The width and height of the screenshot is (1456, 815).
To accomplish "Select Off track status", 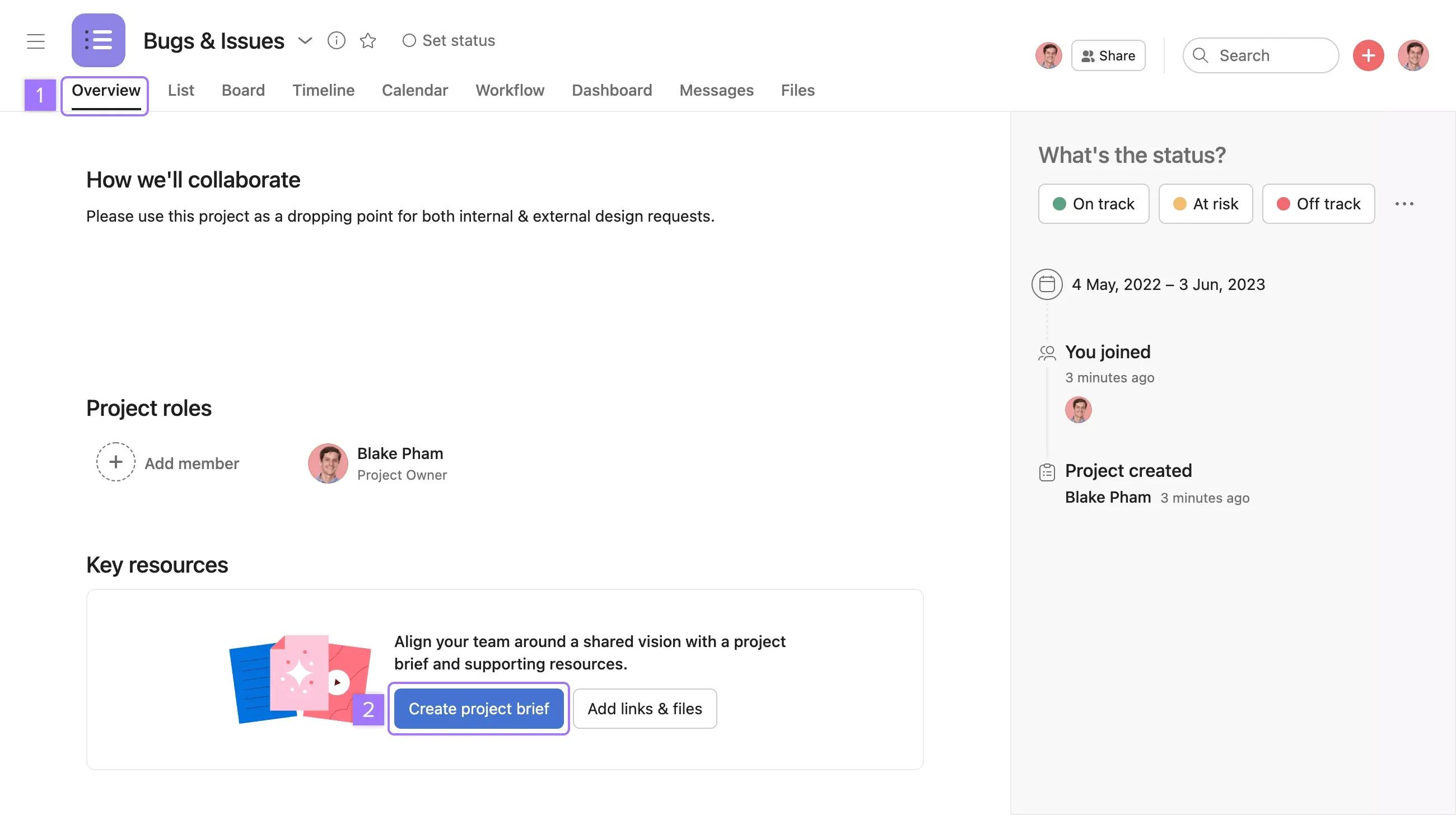I will (1318, 204).
